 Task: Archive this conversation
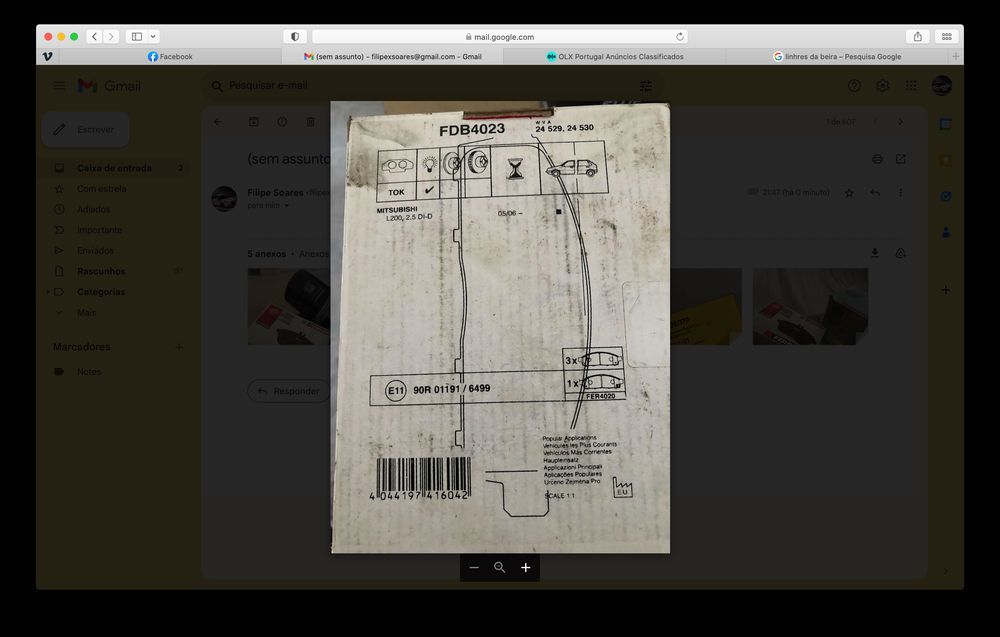(x=254, y=122)
